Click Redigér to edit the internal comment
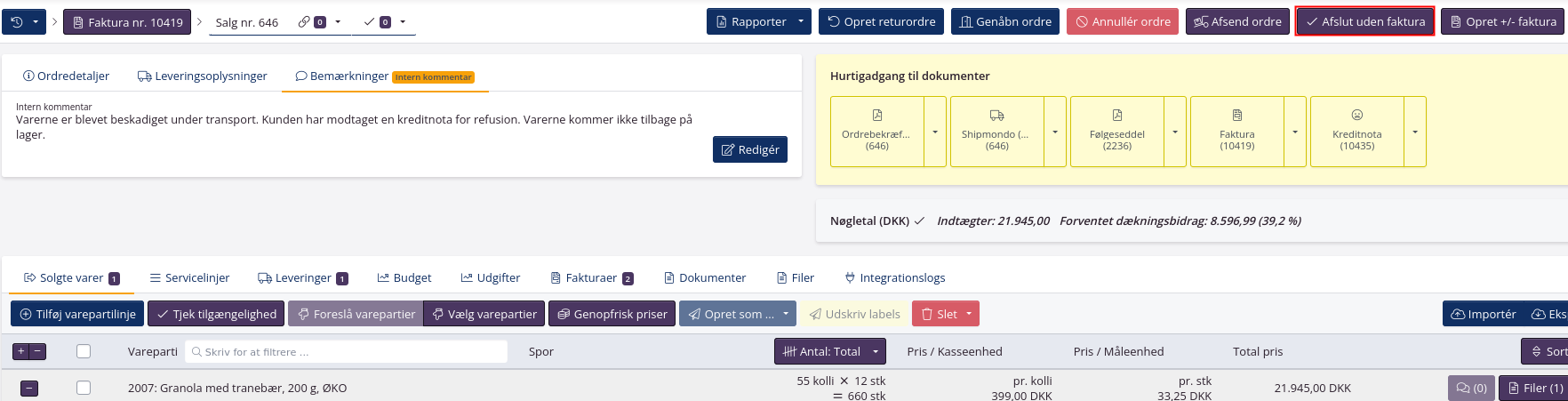The image size is (1568, 401). 750,149
